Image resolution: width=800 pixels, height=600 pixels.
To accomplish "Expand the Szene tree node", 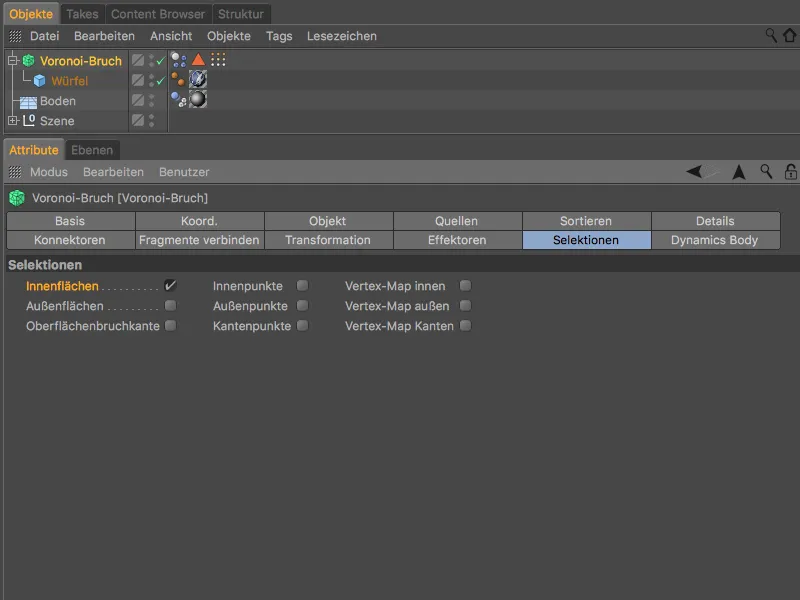I will pos(13,120).
